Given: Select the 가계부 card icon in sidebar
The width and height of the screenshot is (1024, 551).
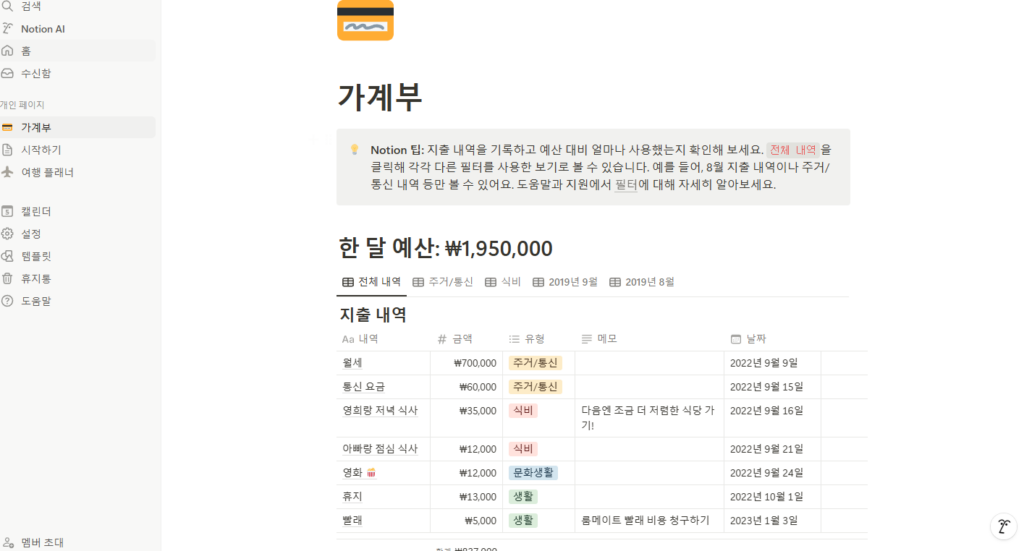Looking at the screenshot, I should 7,127.
